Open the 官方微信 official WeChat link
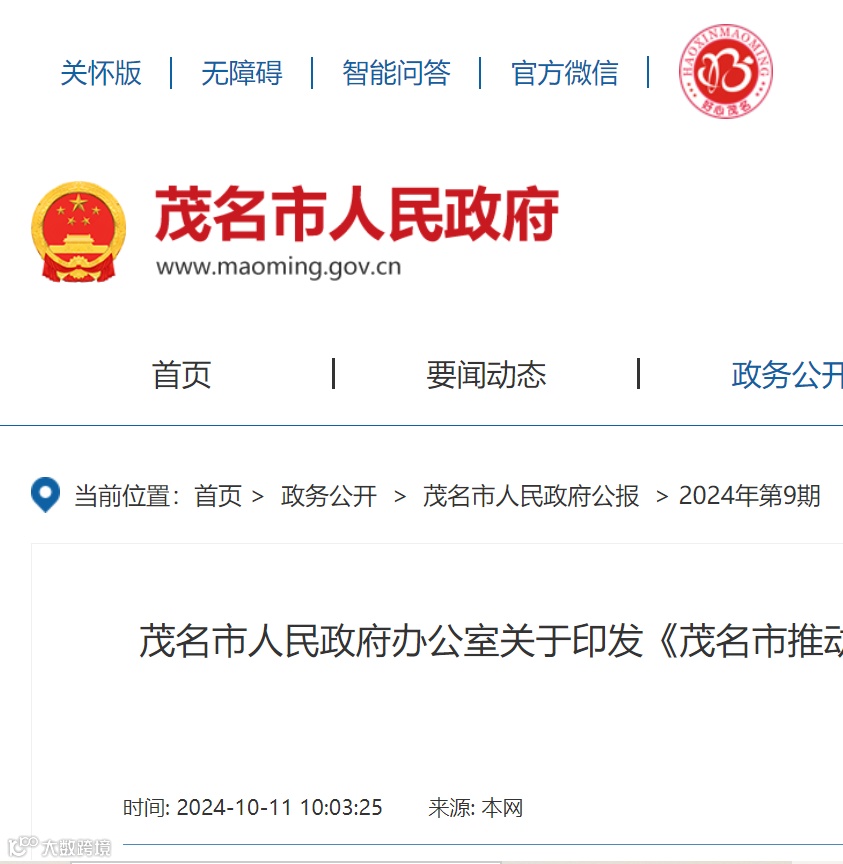843x864 pixels. pyautogui.click(x=565, y=73)
